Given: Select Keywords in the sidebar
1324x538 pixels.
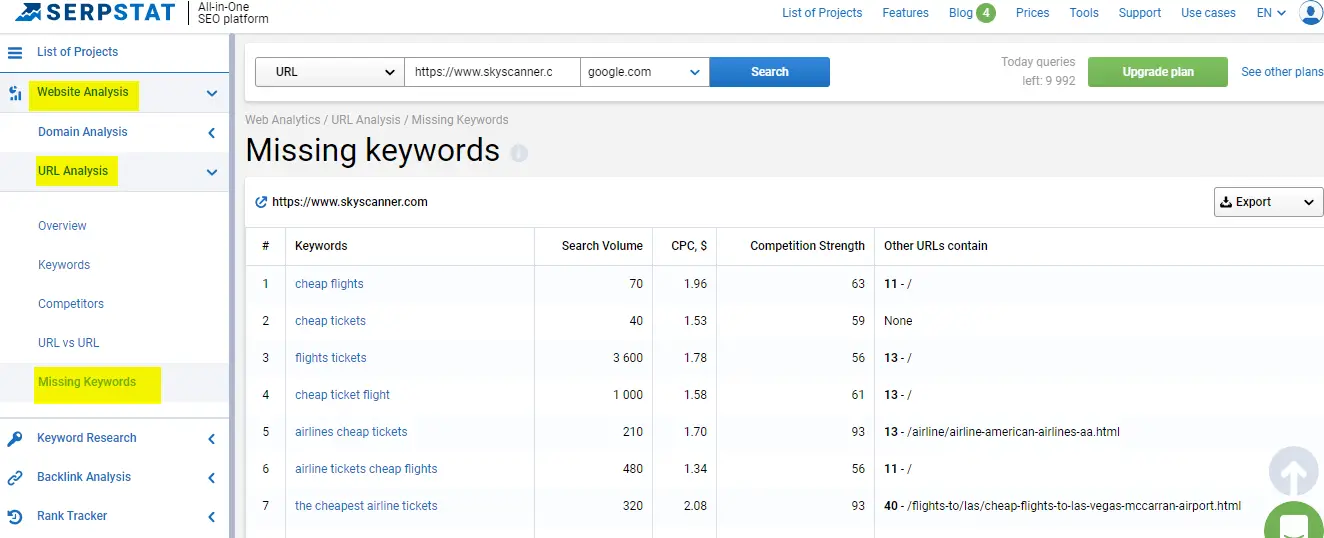Looking at the screenshot, I should point(64,265).
